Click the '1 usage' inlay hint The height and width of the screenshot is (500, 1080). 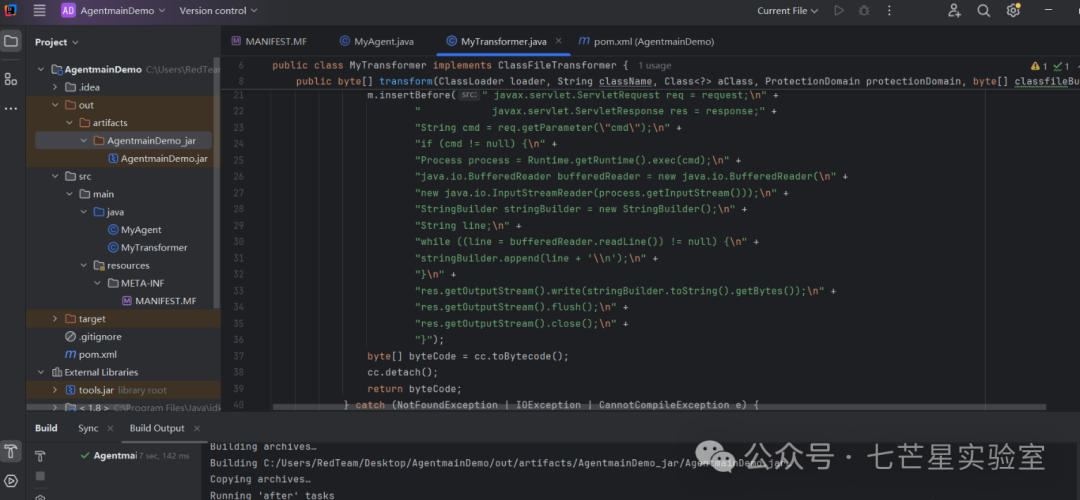click(655, 66)
